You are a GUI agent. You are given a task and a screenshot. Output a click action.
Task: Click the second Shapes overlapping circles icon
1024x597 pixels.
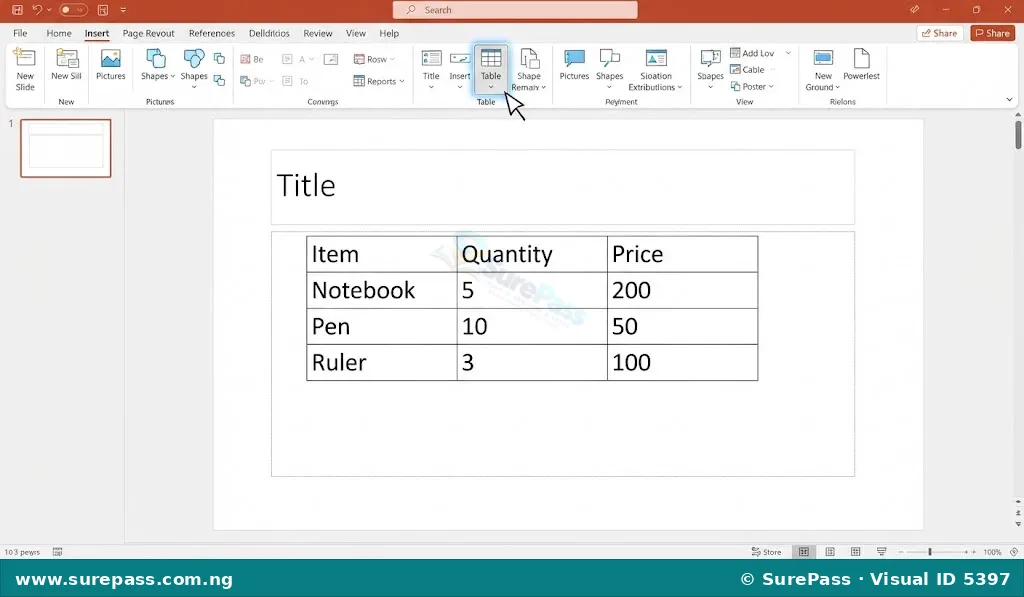194,59
